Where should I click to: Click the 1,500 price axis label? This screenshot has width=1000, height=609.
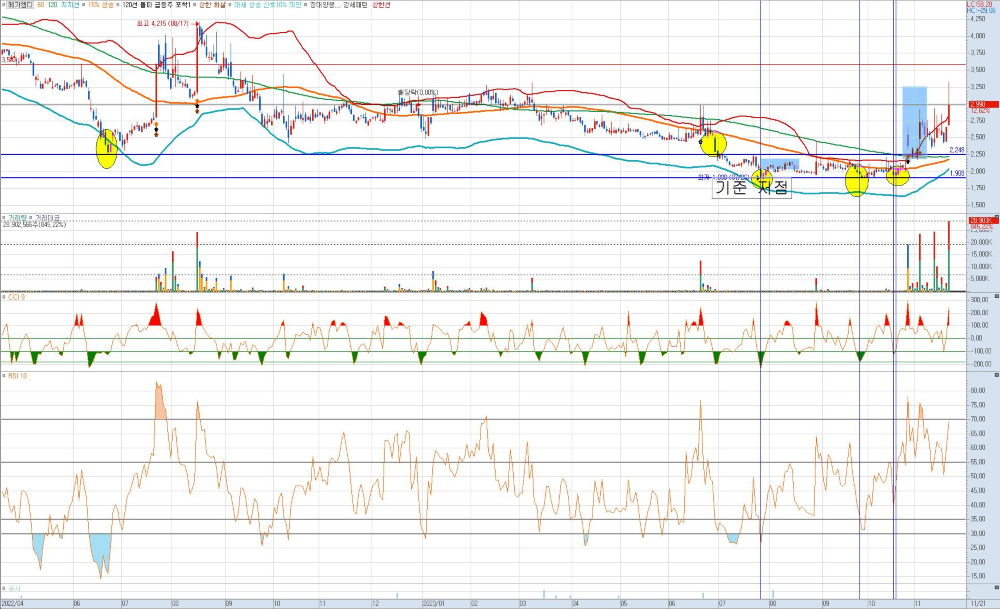click(x=977, y=205)
